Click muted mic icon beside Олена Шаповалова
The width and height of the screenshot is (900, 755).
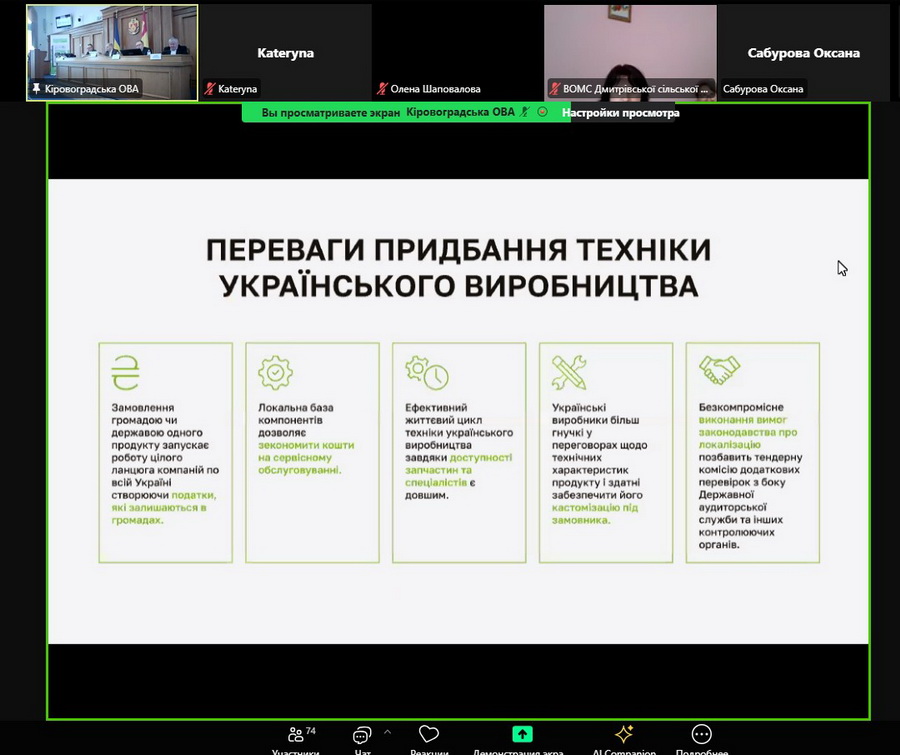[381, 89]
